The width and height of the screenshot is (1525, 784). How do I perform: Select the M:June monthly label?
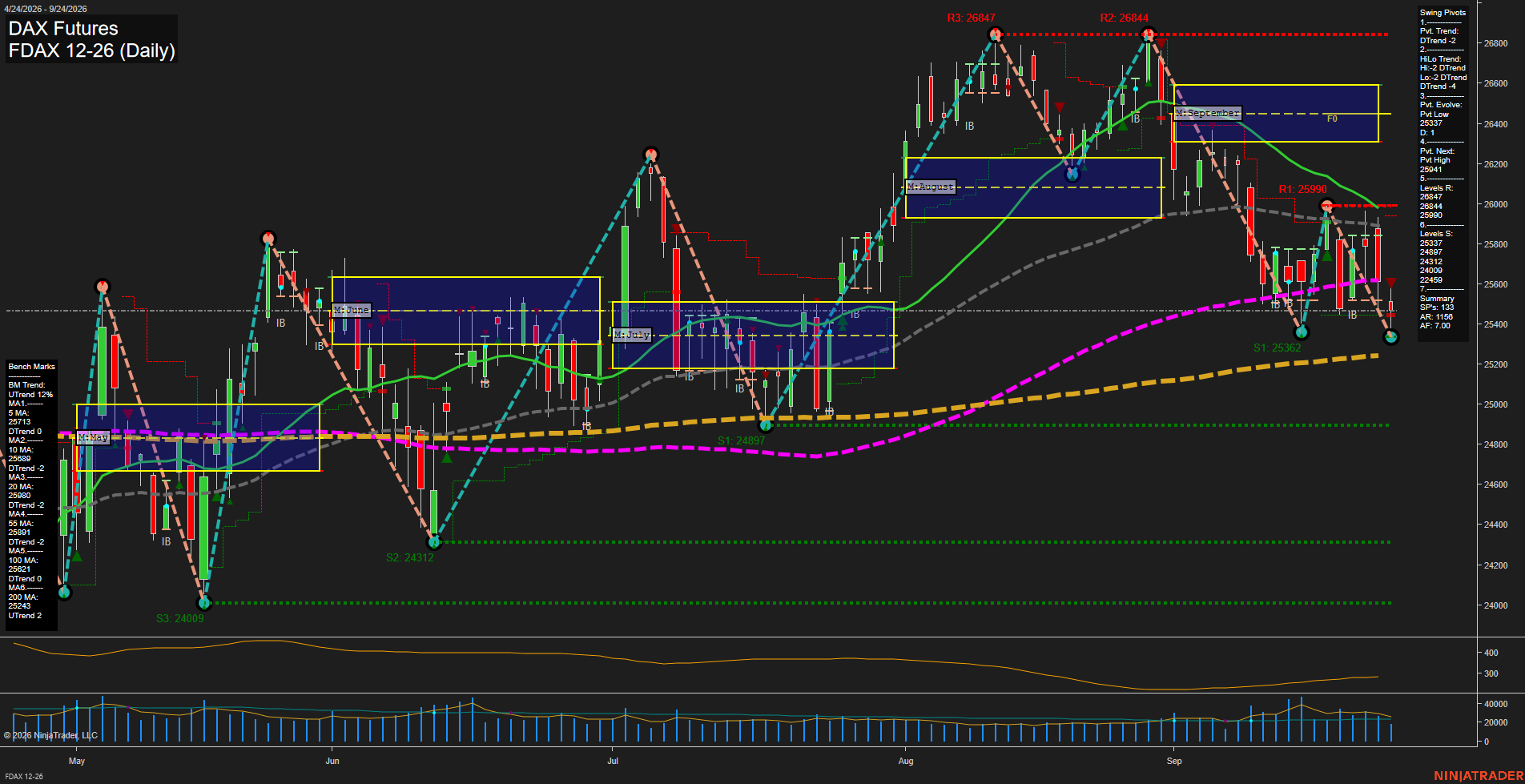click(x=352, y=310)
